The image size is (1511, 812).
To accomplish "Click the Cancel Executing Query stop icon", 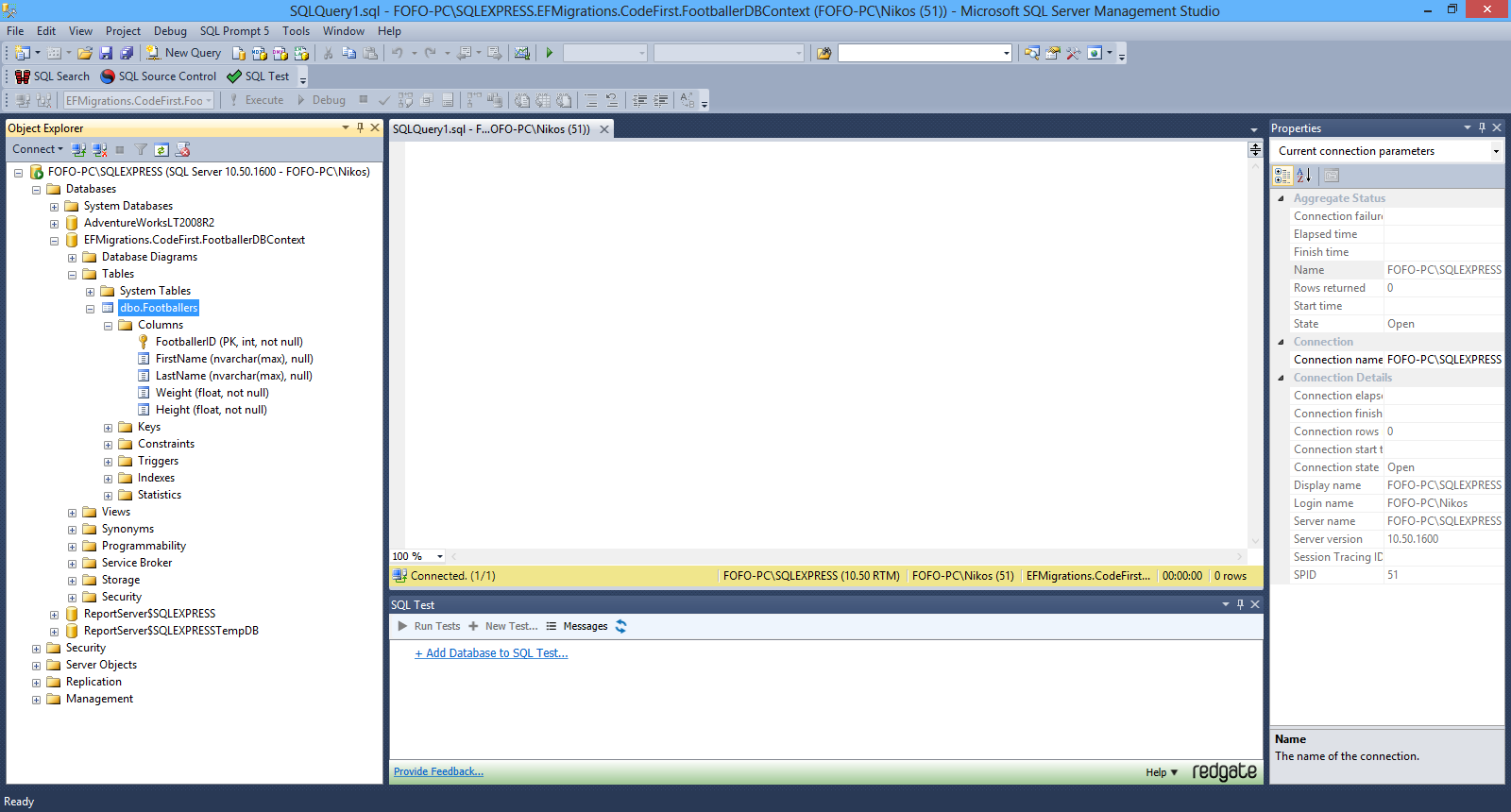I will [x=364, y=99].
